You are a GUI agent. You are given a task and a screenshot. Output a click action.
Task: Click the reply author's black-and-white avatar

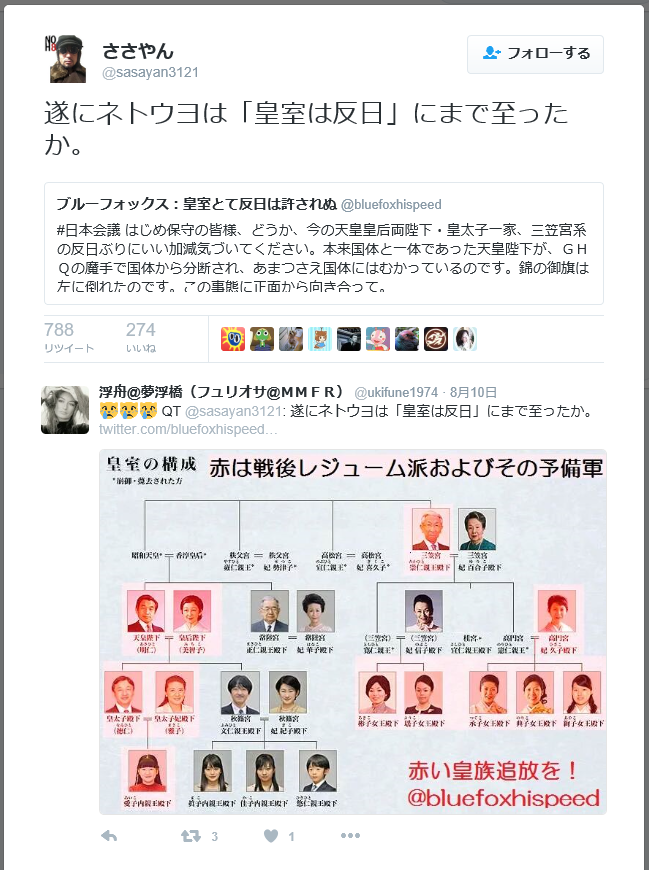(65, 410)
